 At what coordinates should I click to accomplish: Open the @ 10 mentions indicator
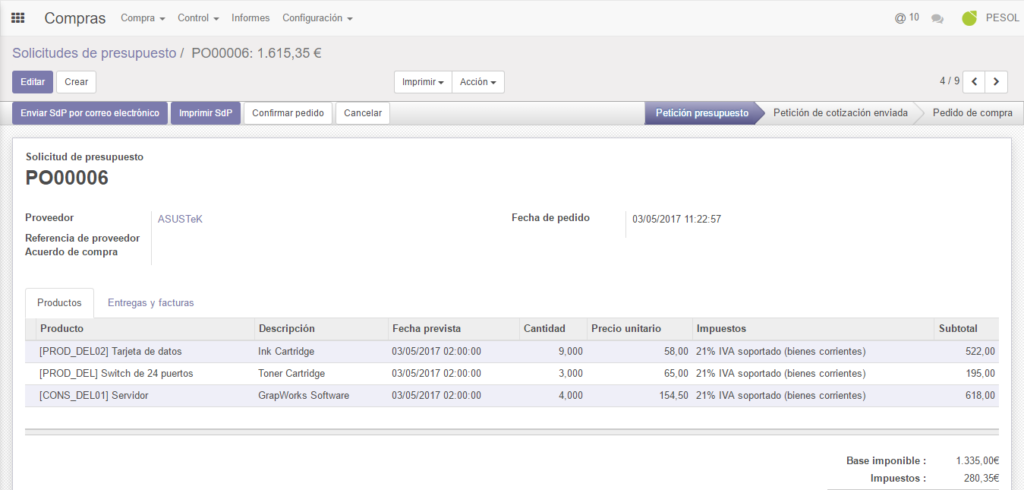[x=906, y=18]
